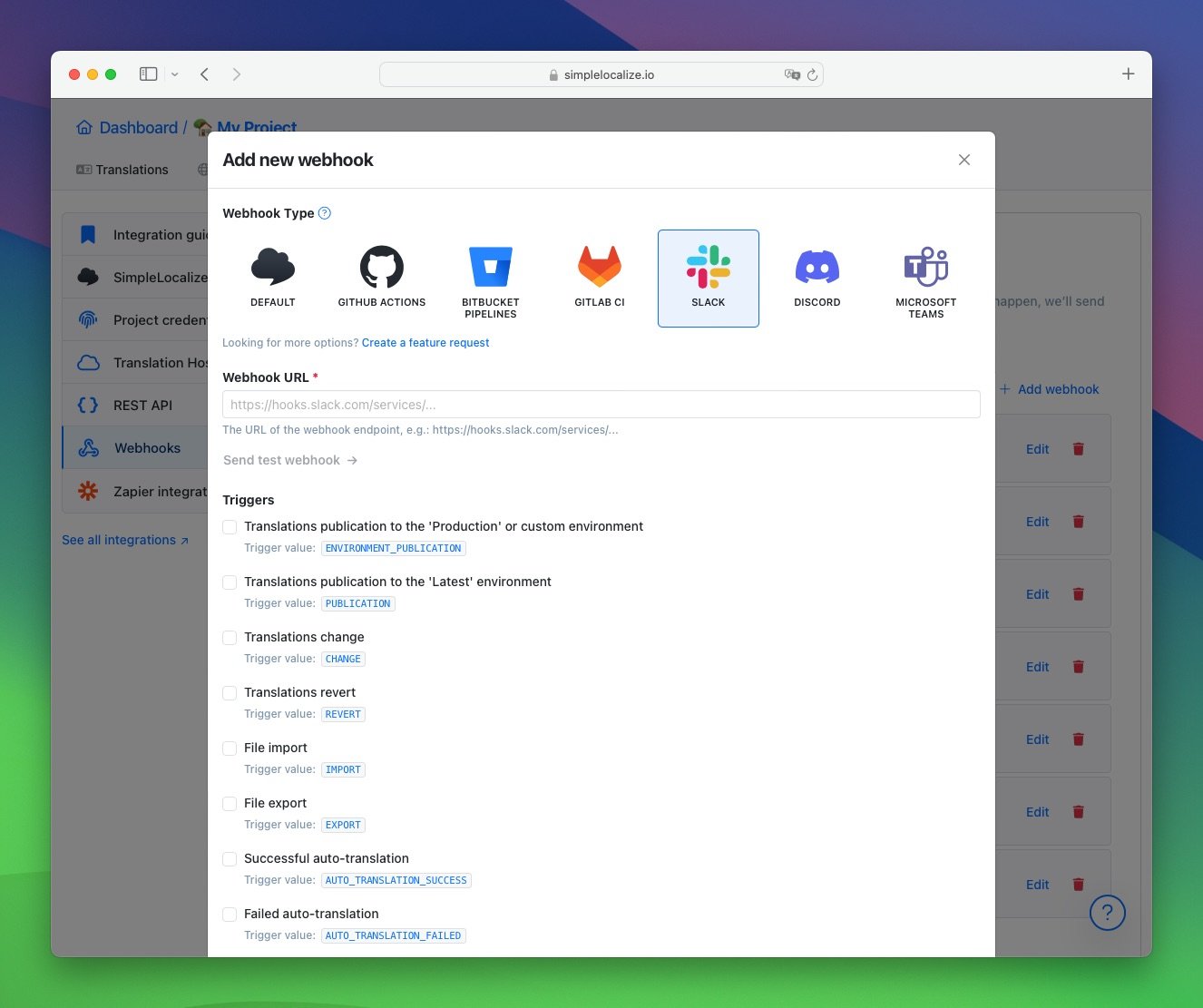The height and width of the screenshot is (1008, 1203).
Task: Open the help question mark bubble
Action: coord(1108,913)
